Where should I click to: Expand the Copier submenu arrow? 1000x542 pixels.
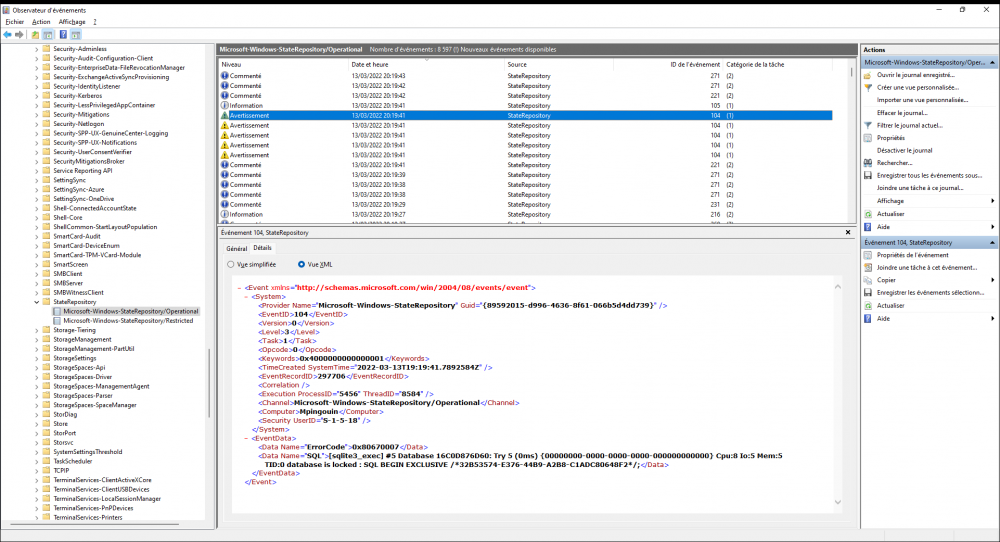point(991,280)
